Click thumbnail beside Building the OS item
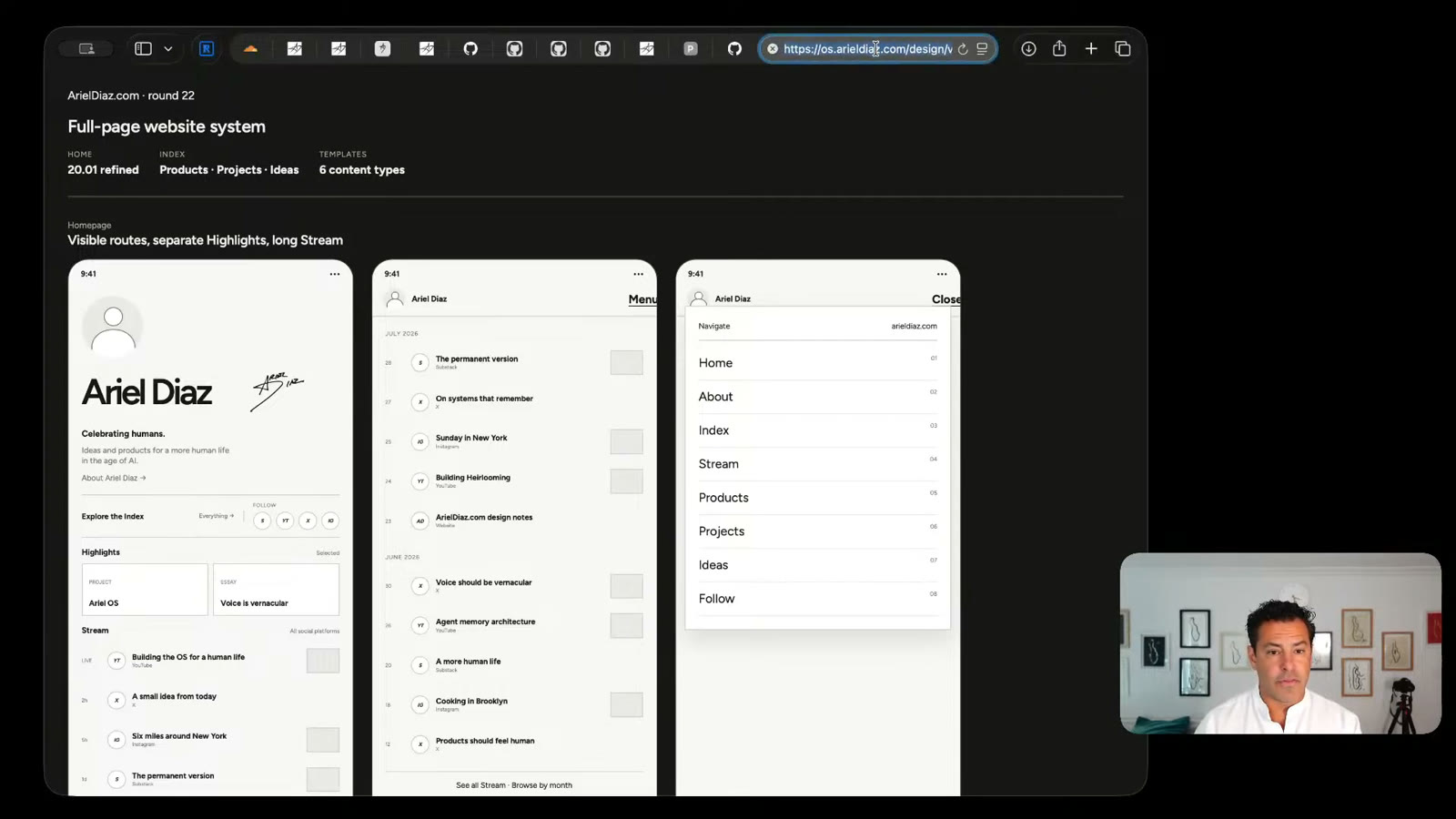Viewport: 1456px width, 819px height. click(323, 661)
